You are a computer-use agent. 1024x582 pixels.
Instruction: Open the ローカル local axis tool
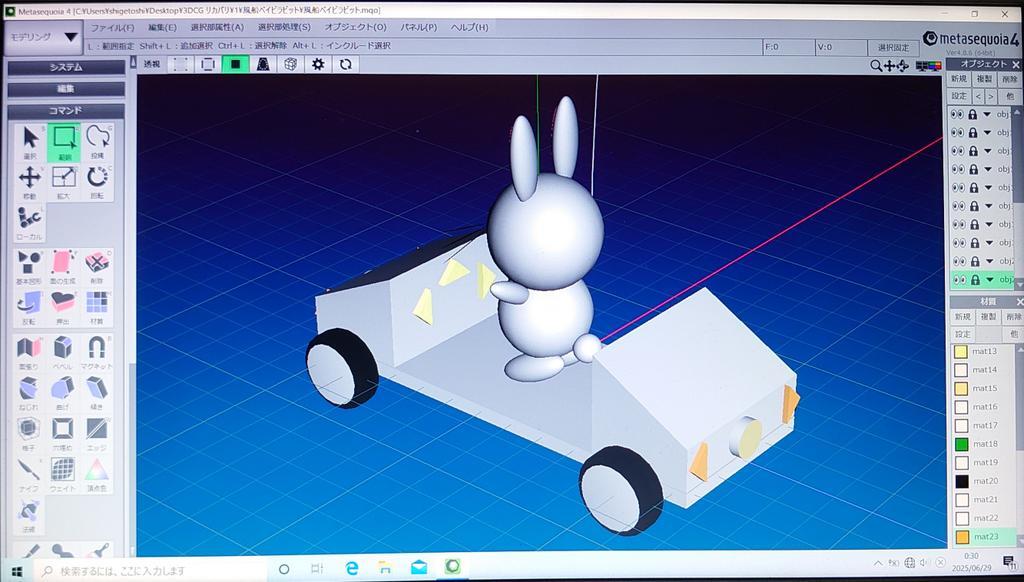[x=30, y=223]
